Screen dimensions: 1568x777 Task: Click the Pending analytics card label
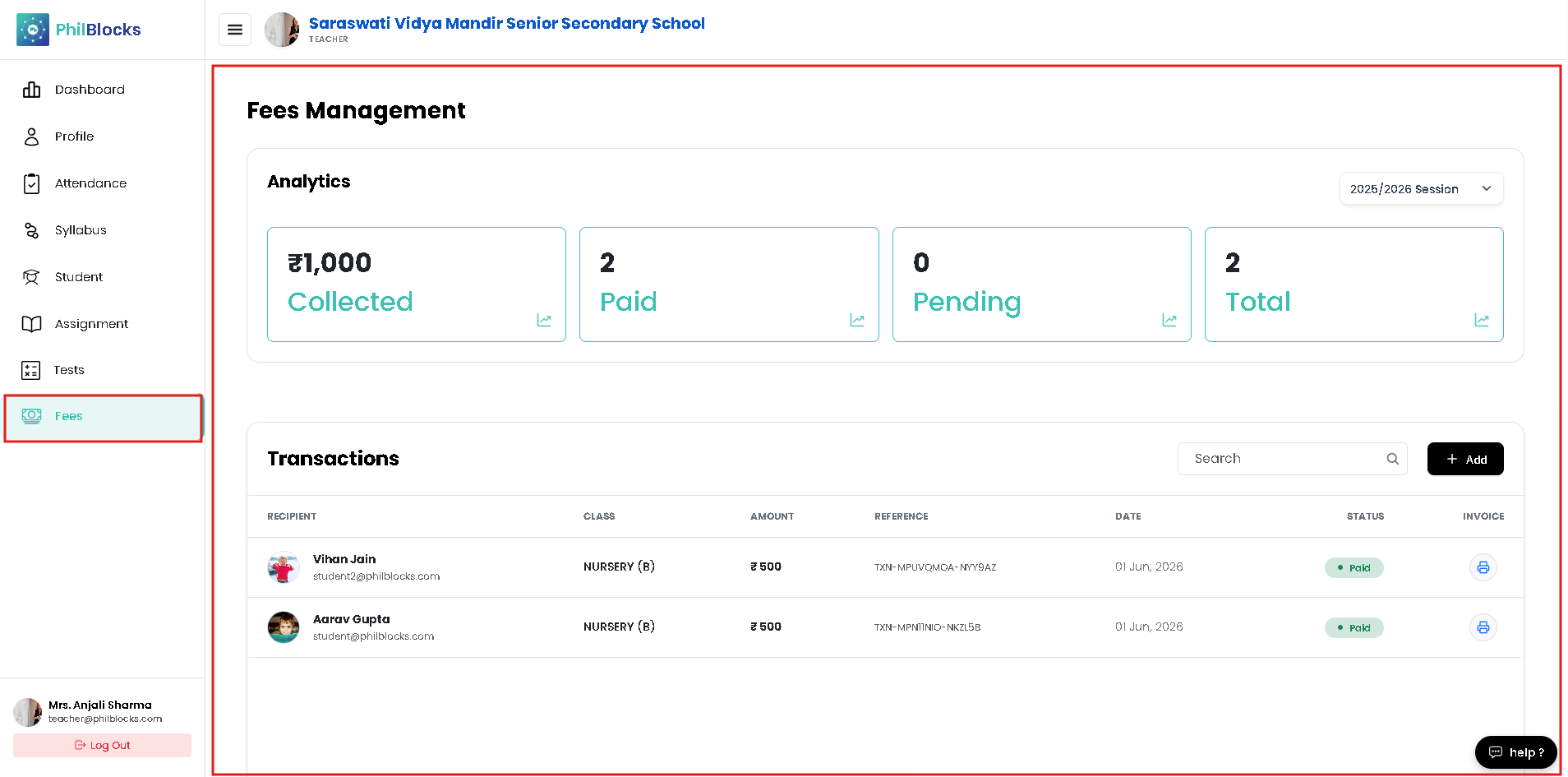(x=967, y=303)
